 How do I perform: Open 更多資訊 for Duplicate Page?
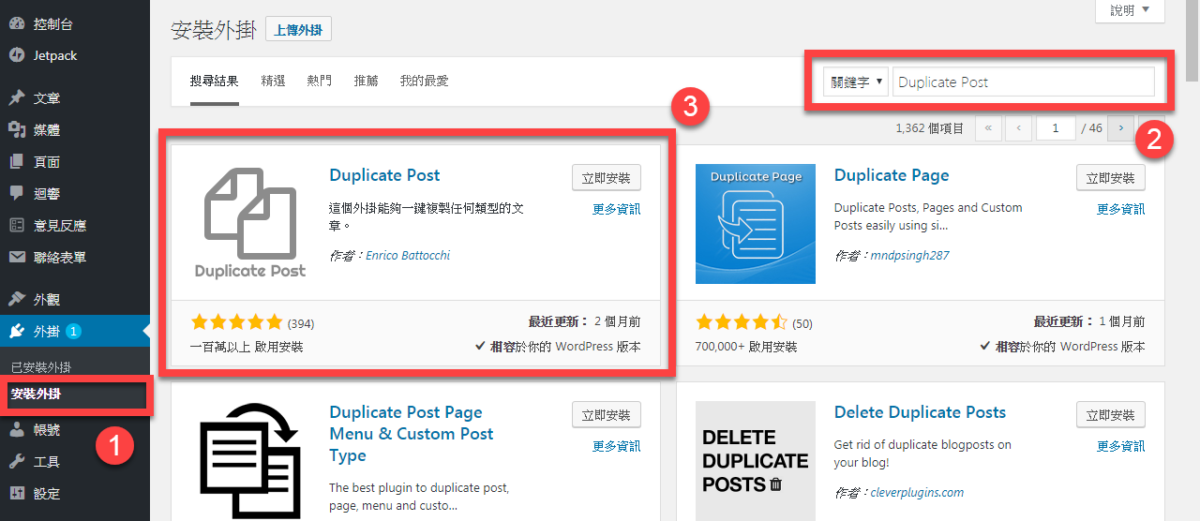1121,209
